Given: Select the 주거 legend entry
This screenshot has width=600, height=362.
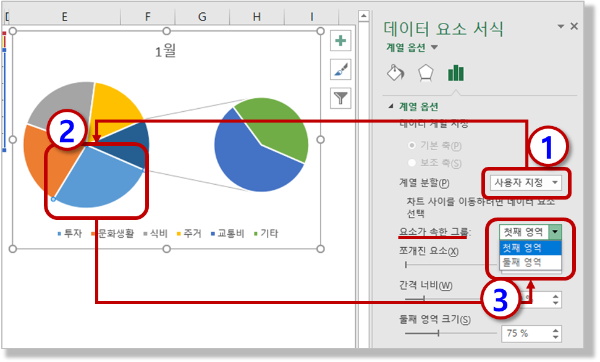Looking at the screenshot, I should point(189,233).
